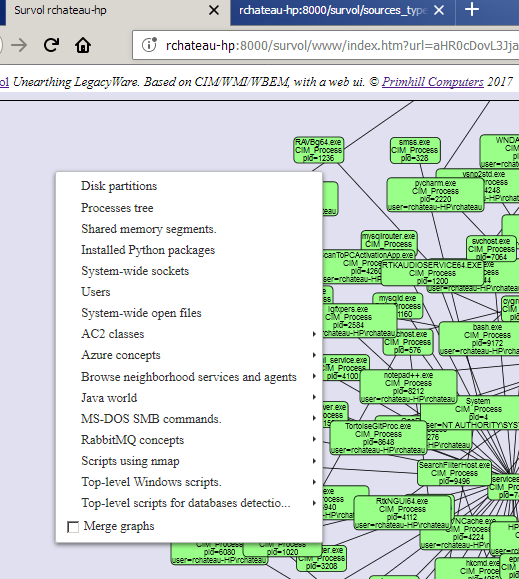Expand the AC2 classes submenu arrow
Screen dimensions: 519x579
point(314,334)
